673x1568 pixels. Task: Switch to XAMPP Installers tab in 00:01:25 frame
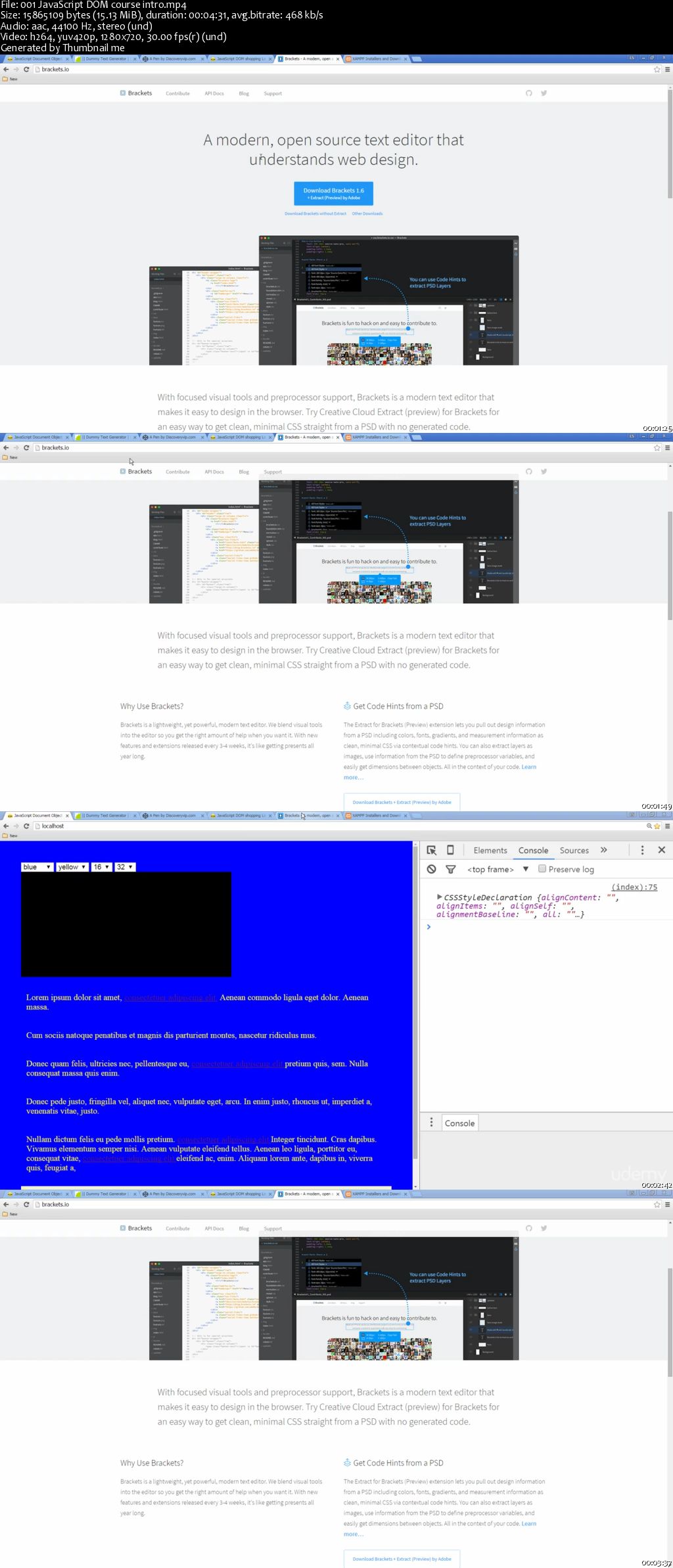click(x=377, y=58)
